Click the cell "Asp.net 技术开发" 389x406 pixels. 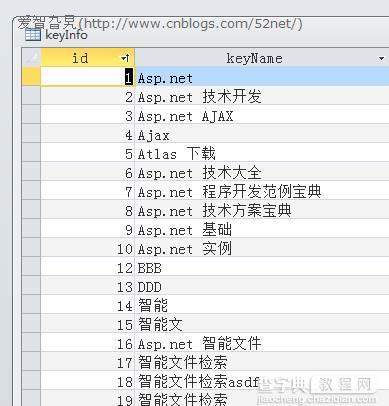[x=262, y=96]
